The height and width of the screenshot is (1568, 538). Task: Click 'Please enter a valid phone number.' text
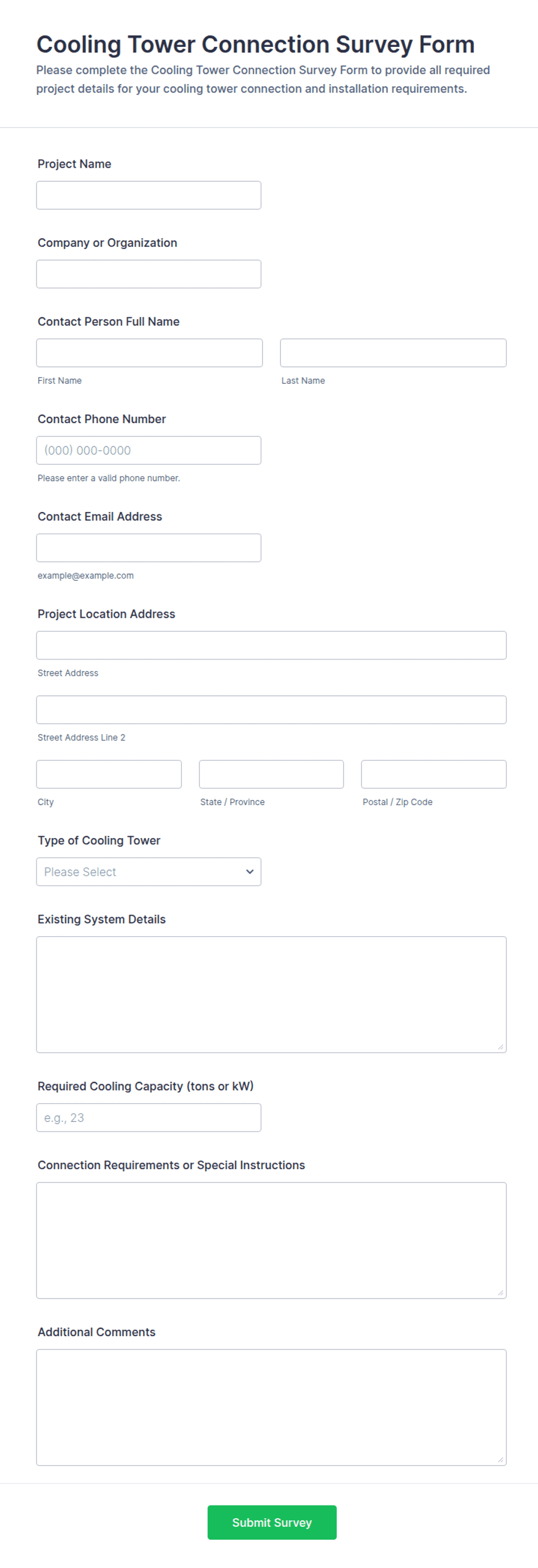(109, 479)
